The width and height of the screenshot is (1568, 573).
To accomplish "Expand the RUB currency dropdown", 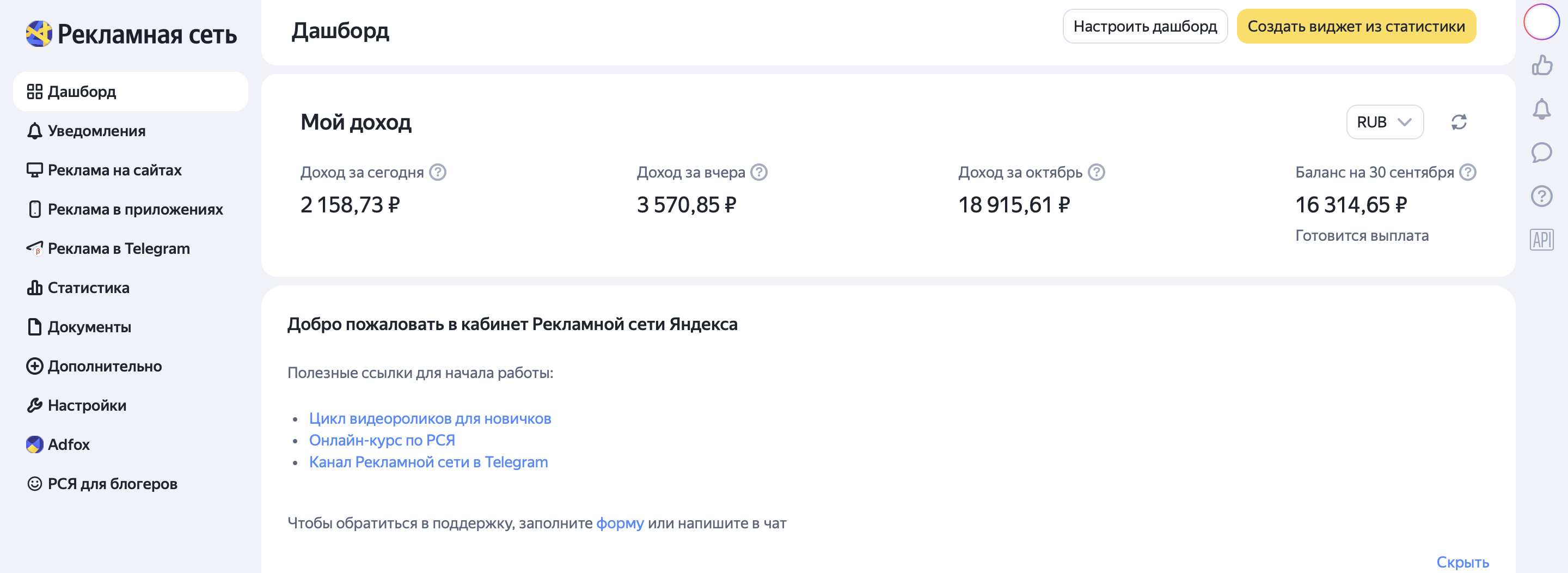I will pos(1384,122).
